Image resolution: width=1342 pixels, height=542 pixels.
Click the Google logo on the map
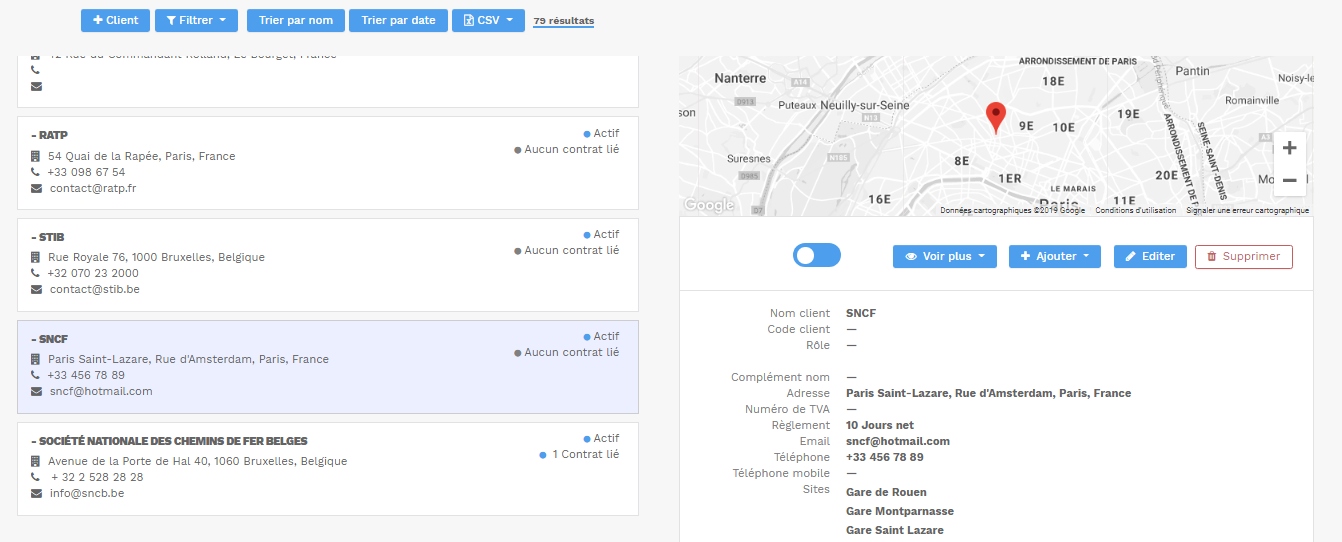click(709, 205)
